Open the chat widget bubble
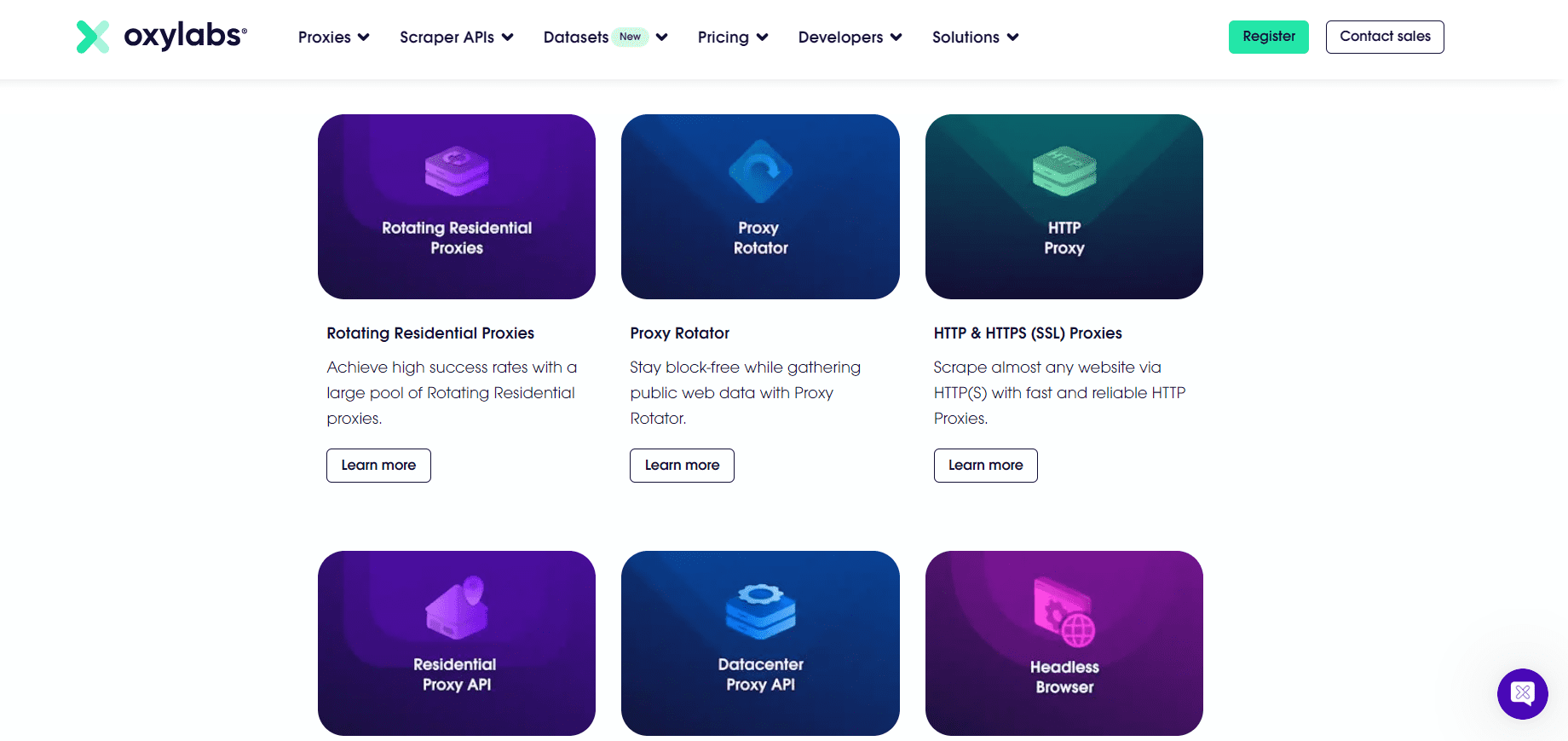Viewport: 1568px width, 741px height. click(1522, 693)
